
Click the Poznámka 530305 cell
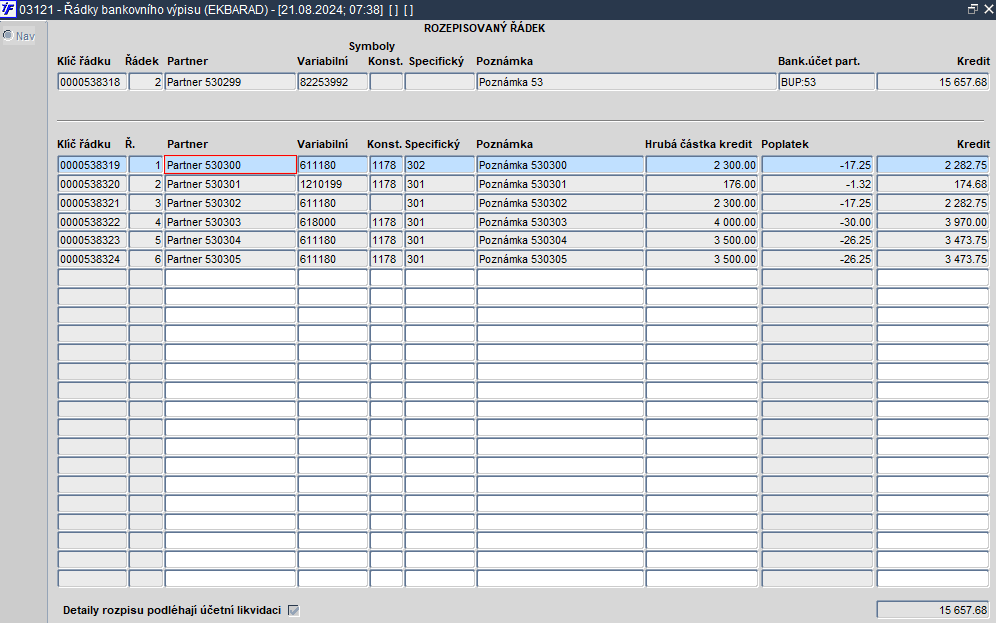pos(560,259)
